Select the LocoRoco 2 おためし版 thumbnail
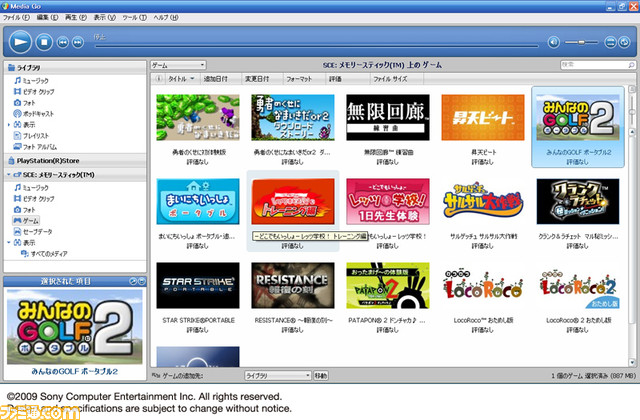Image resolution: width=640 pixels, height=420 pixels. coord(578,286)
